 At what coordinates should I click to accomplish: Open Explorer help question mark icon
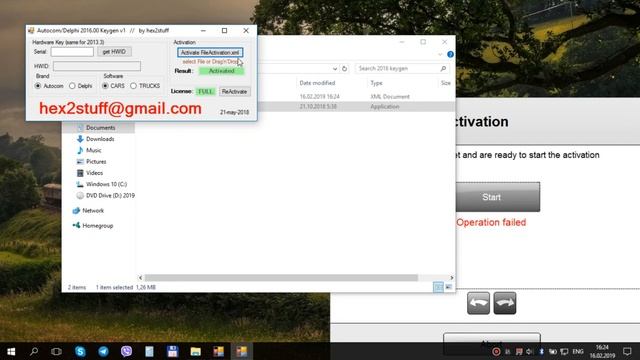click(450, 54)
